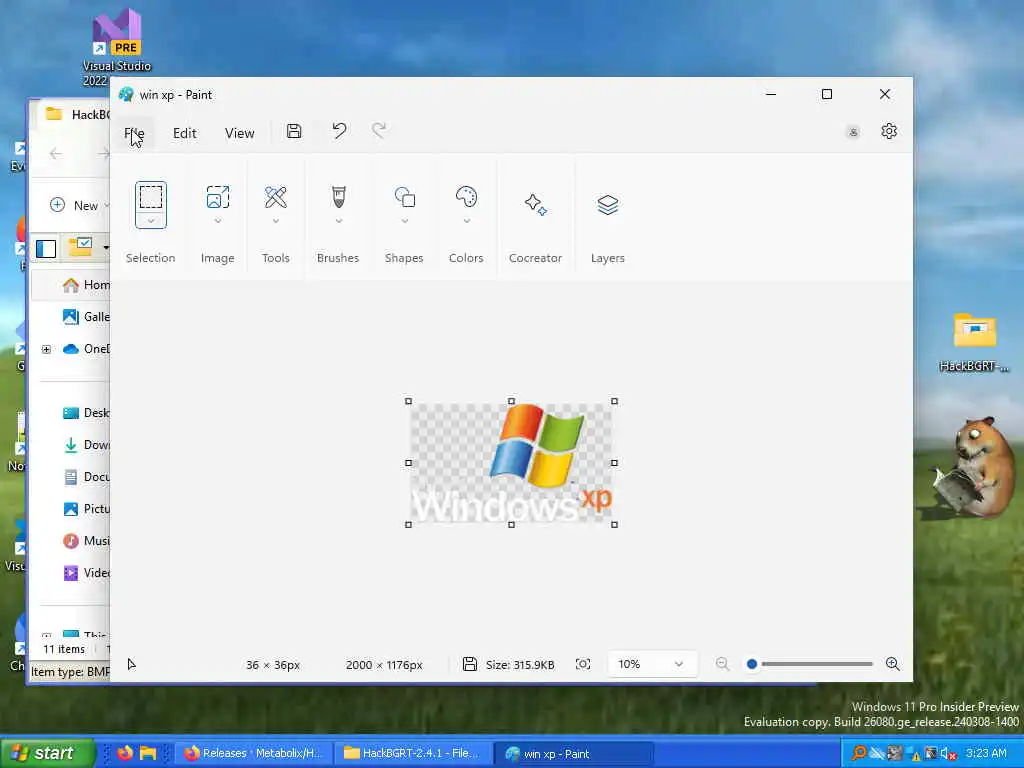Select Music in File Explorer sidebar
The height and width of the screenshot is (768, 1024).
(x=86, y=541)
